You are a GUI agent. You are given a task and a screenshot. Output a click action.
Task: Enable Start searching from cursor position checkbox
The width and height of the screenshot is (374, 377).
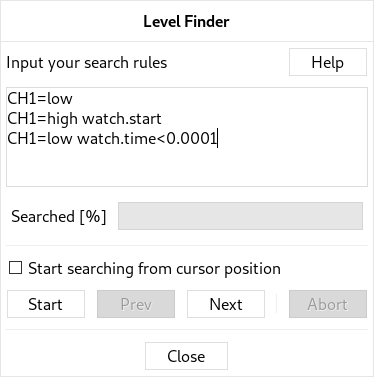(15, 268)
